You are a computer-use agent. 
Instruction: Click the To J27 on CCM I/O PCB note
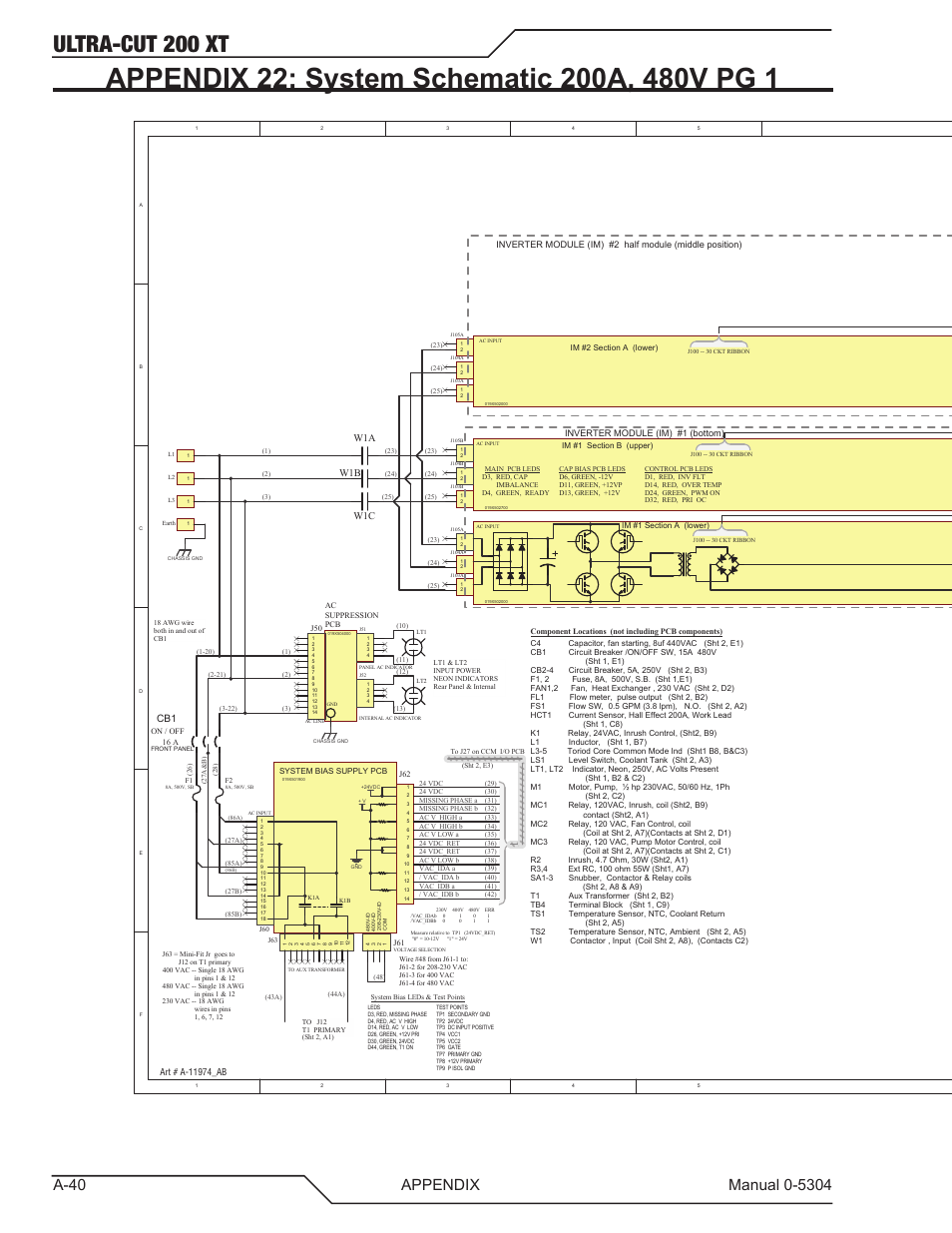point(487,752)
